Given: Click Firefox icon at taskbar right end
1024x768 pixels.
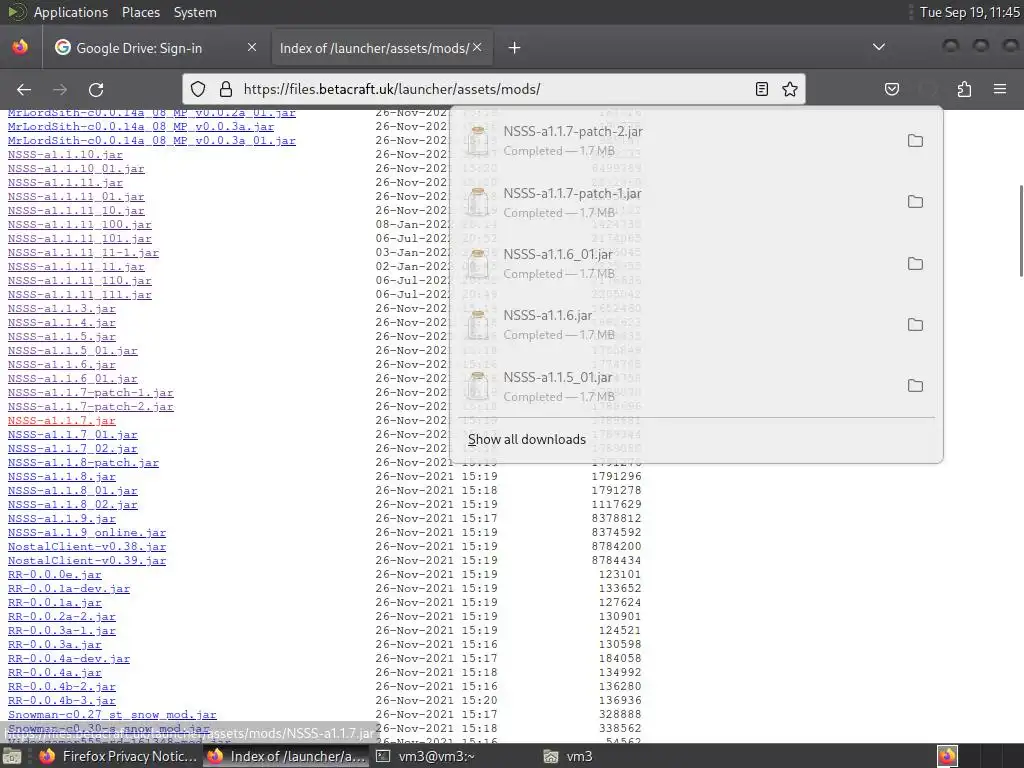Looking at the screenshot, I should click(948, 756).
